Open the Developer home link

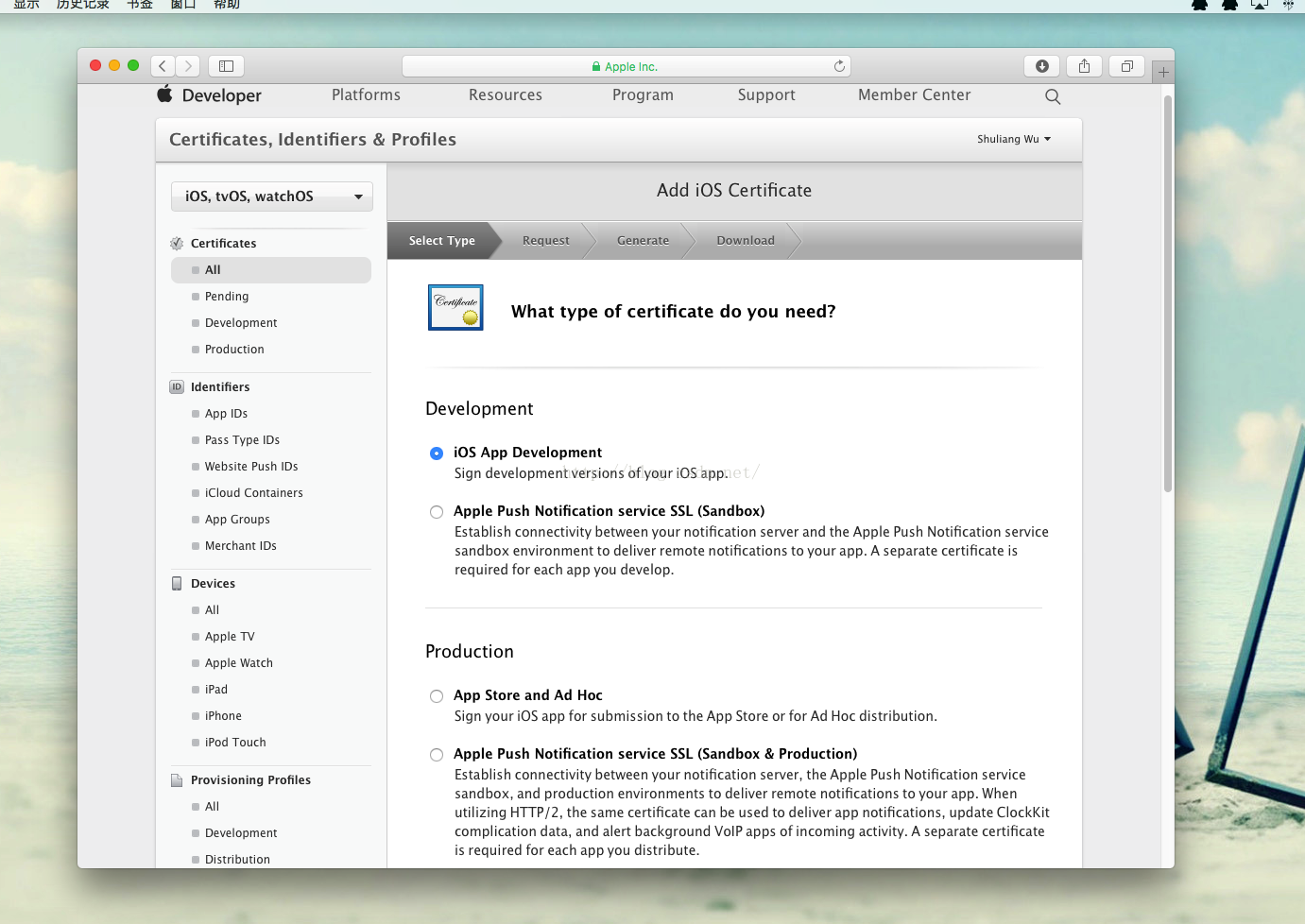222,95
